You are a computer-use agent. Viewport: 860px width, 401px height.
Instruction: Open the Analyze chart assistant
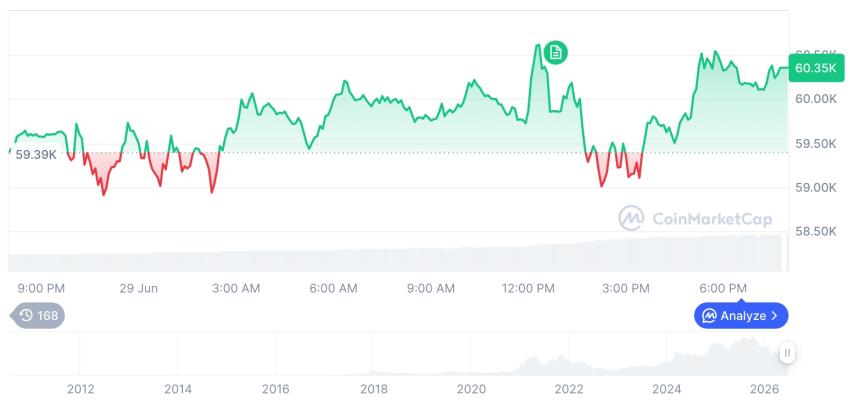tap(741, 315)
